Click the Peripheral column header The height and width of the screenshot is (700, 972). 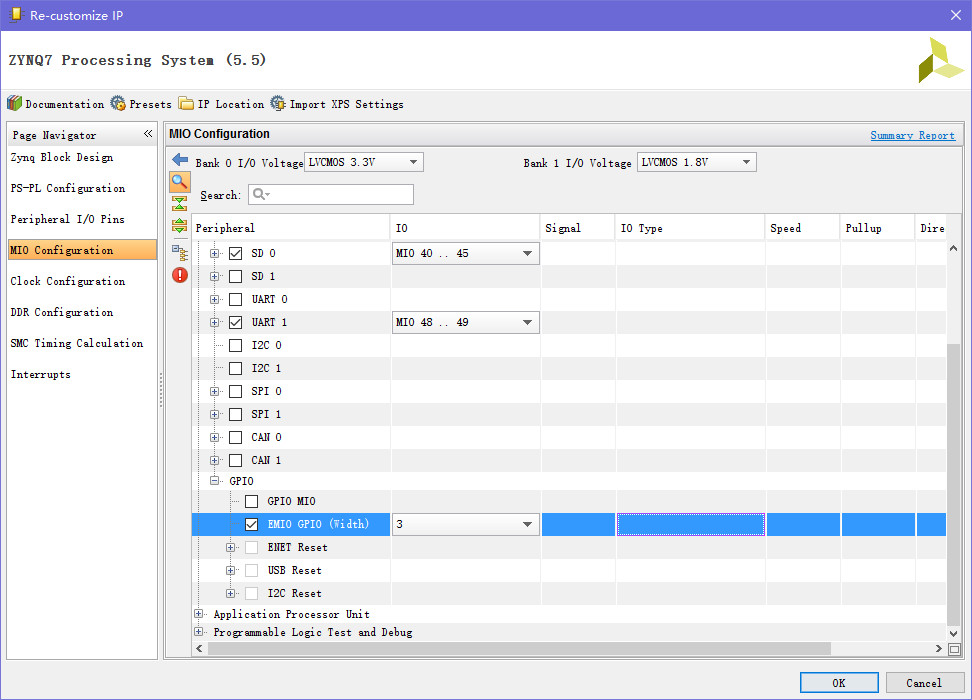coord(291,228)
